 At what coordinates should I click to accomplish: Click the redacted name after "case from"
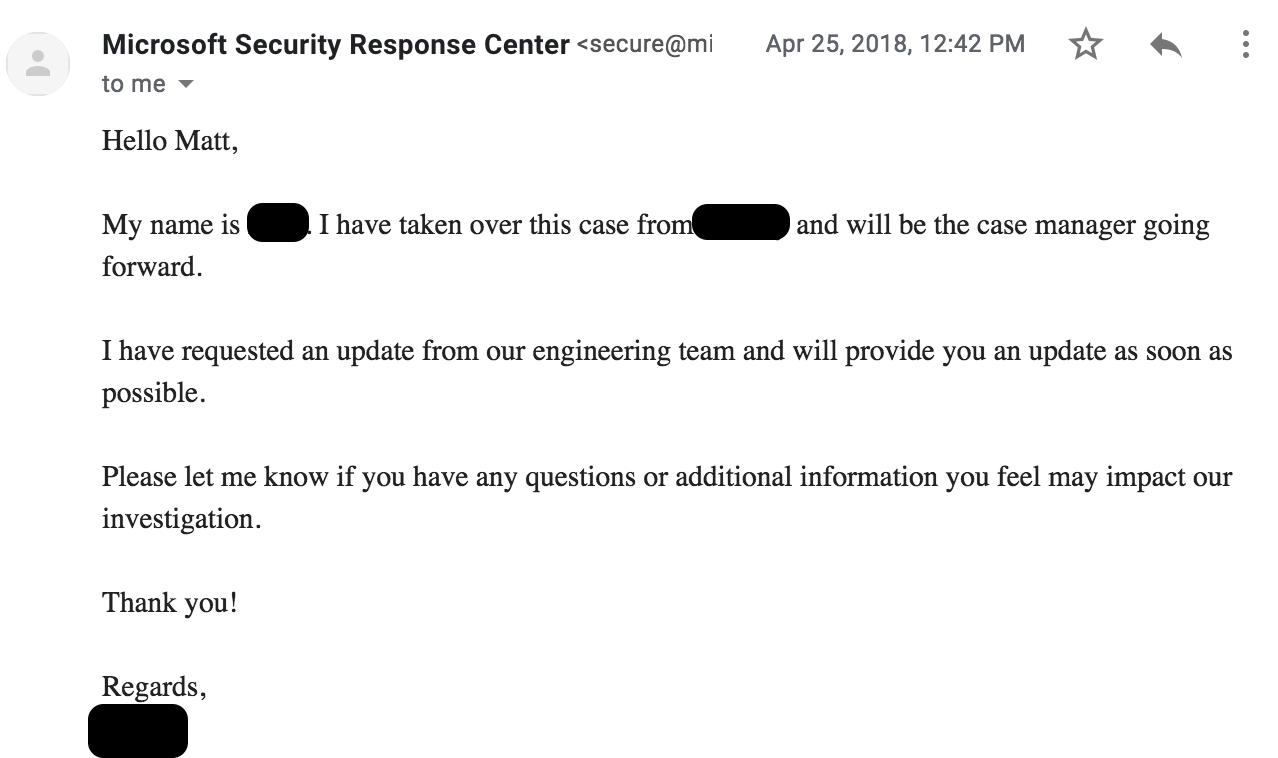(741, 223)
